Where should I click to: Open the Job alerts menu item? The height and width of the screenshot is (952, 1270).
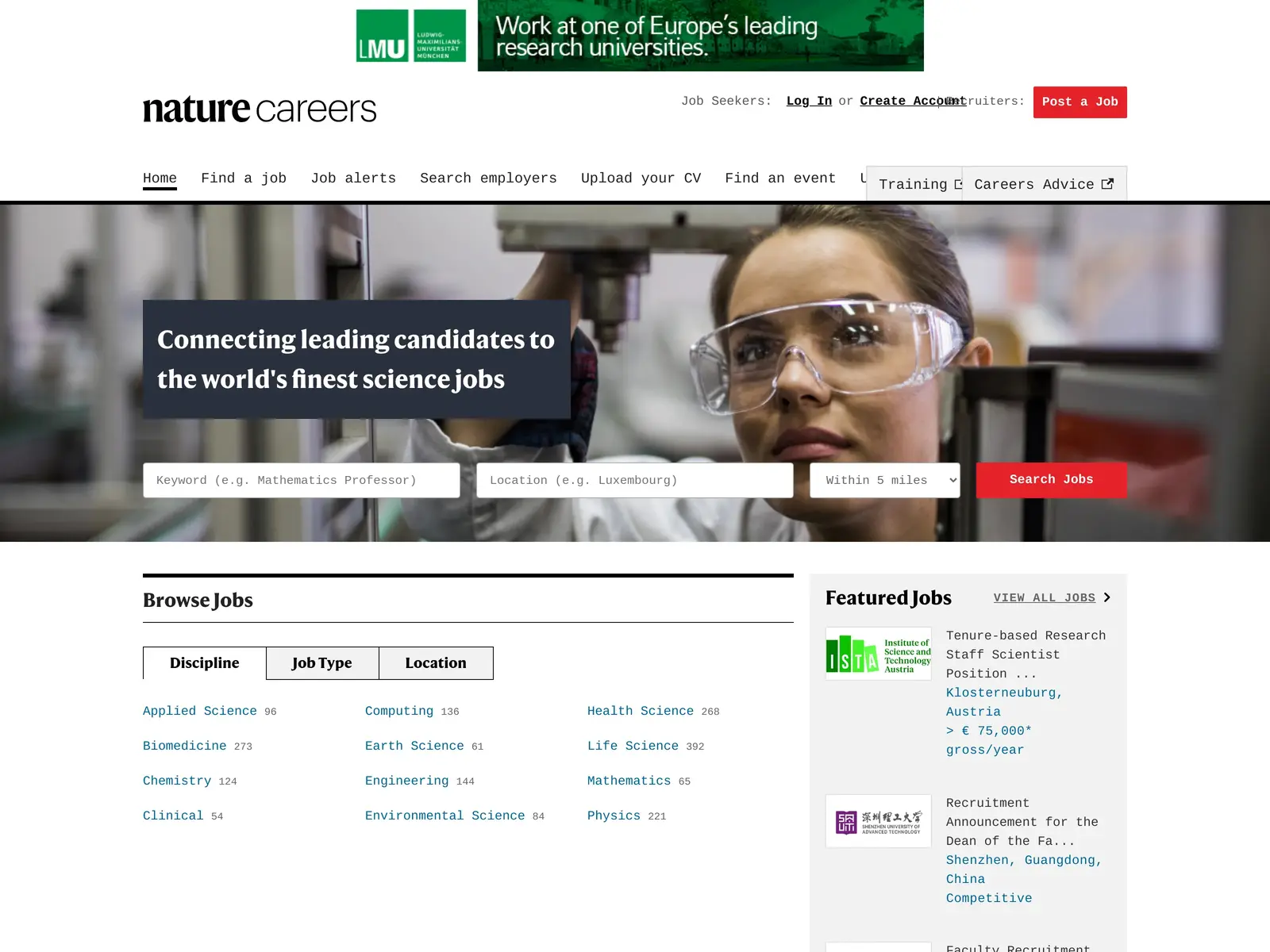pos(353,178)
